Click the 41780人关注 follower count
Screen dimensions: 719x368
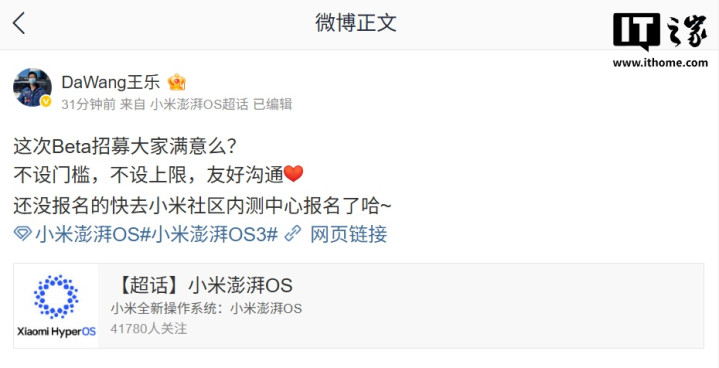149,329
